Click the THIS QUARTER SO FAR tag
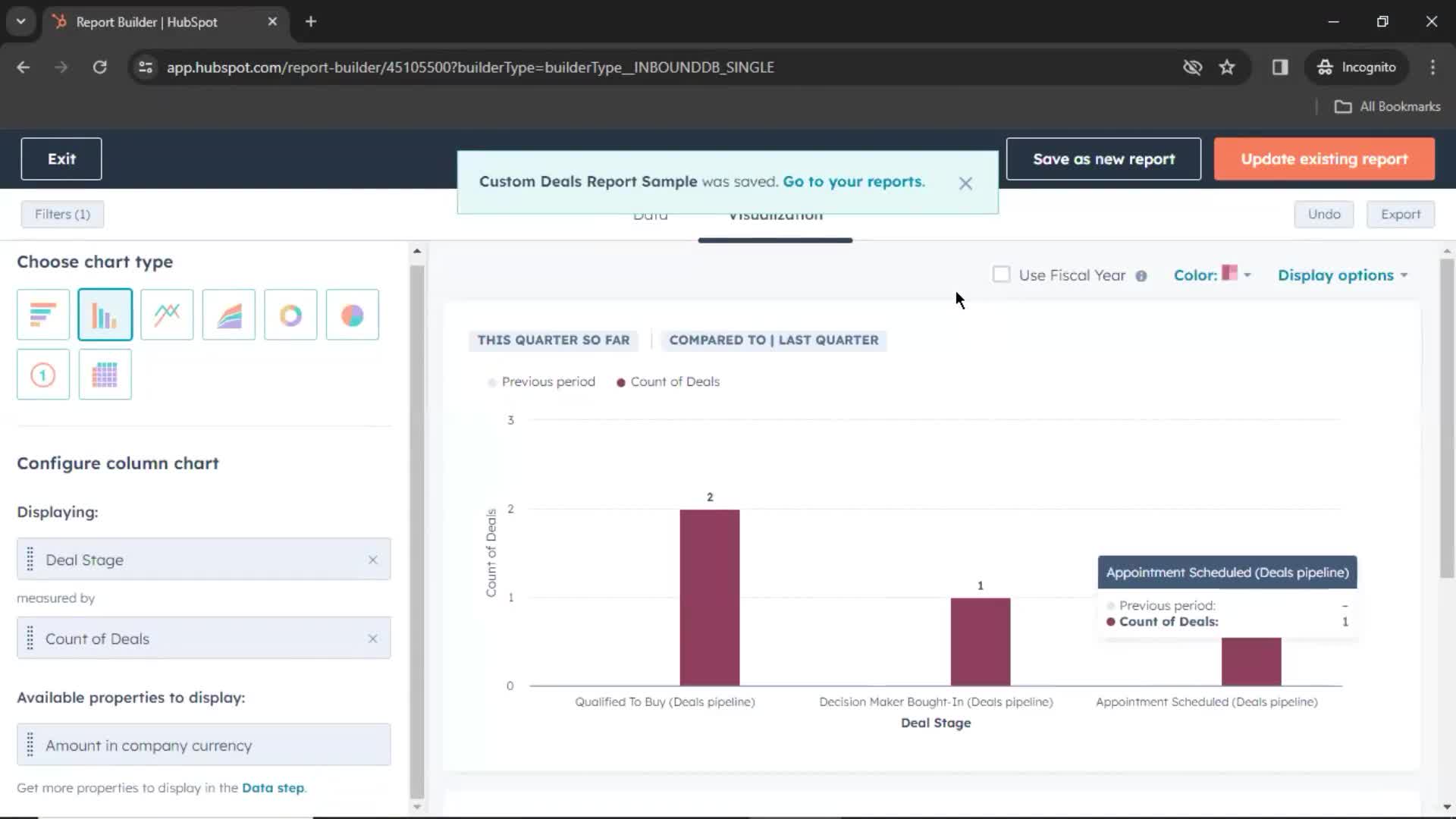 [x=554, y=340]
